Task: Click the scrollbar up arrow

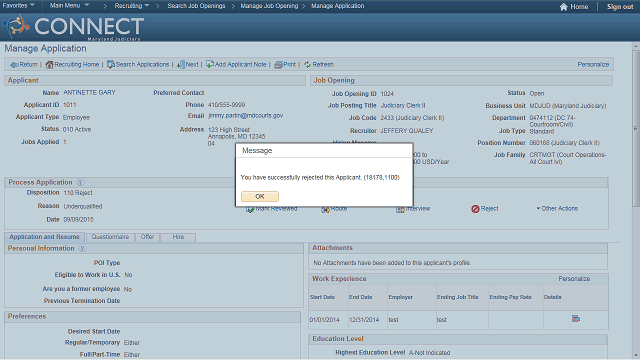Action: [x=636, y=46]
